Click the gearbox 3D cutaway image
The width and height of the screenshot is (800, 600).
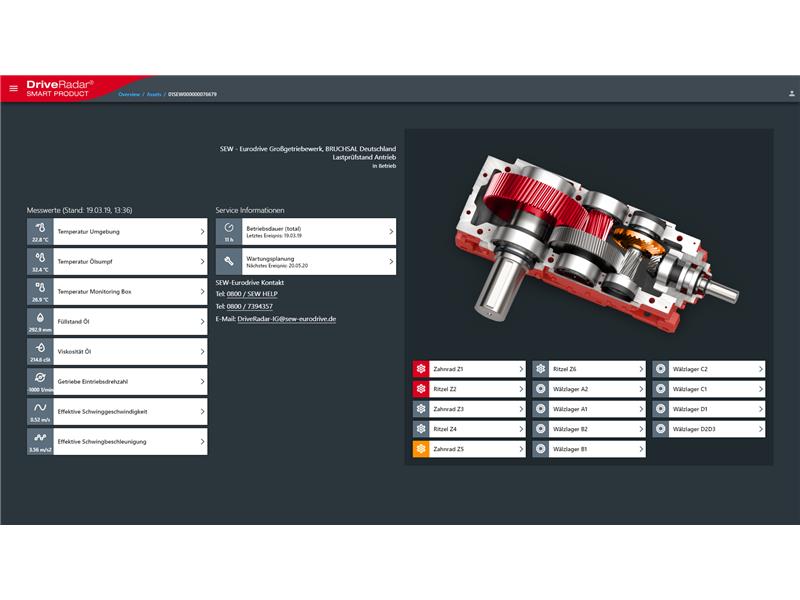point(595,244)
